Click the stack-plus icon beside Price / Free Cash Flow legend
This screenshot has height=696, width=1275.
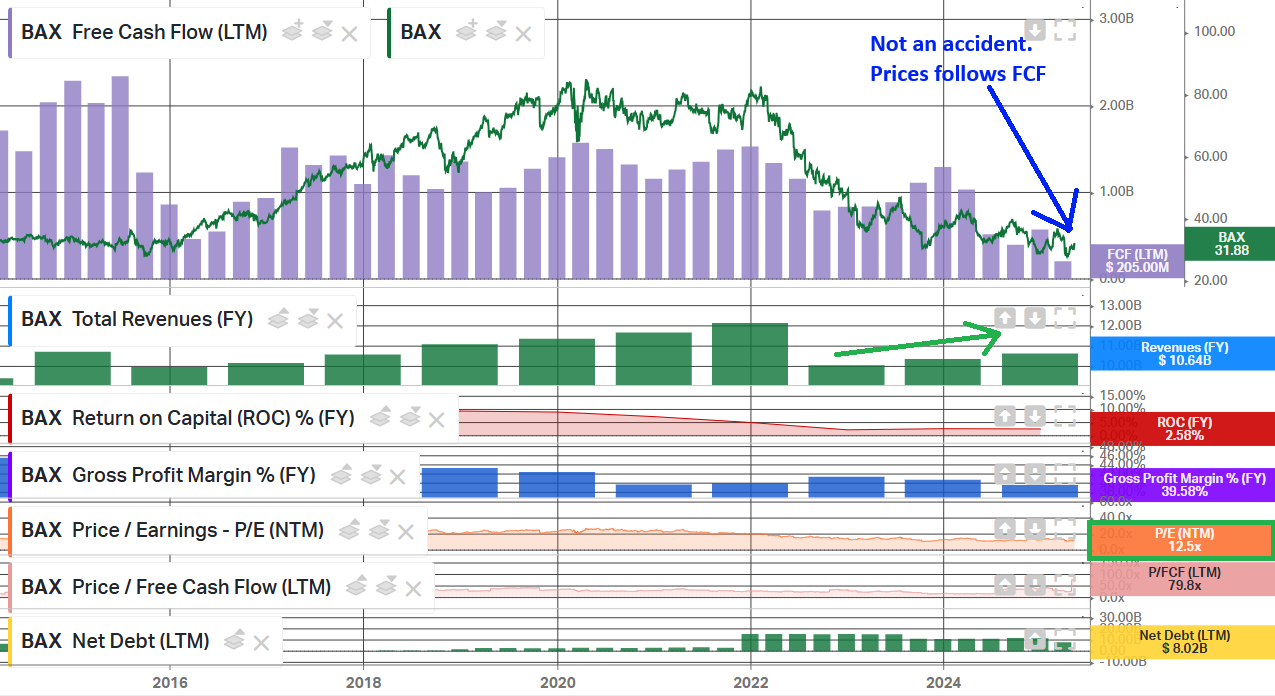pos(356,587)
